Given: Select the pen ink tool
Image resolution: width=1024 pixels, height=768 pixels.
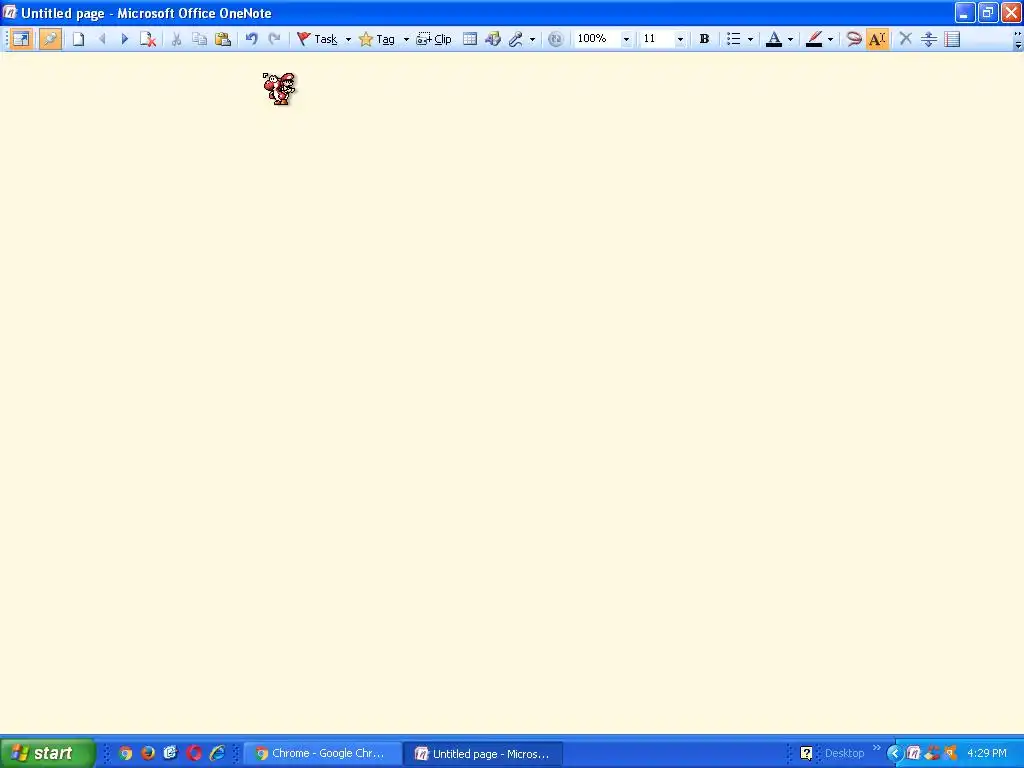Looking at the screenshot, I should click(x=814, y=39).
